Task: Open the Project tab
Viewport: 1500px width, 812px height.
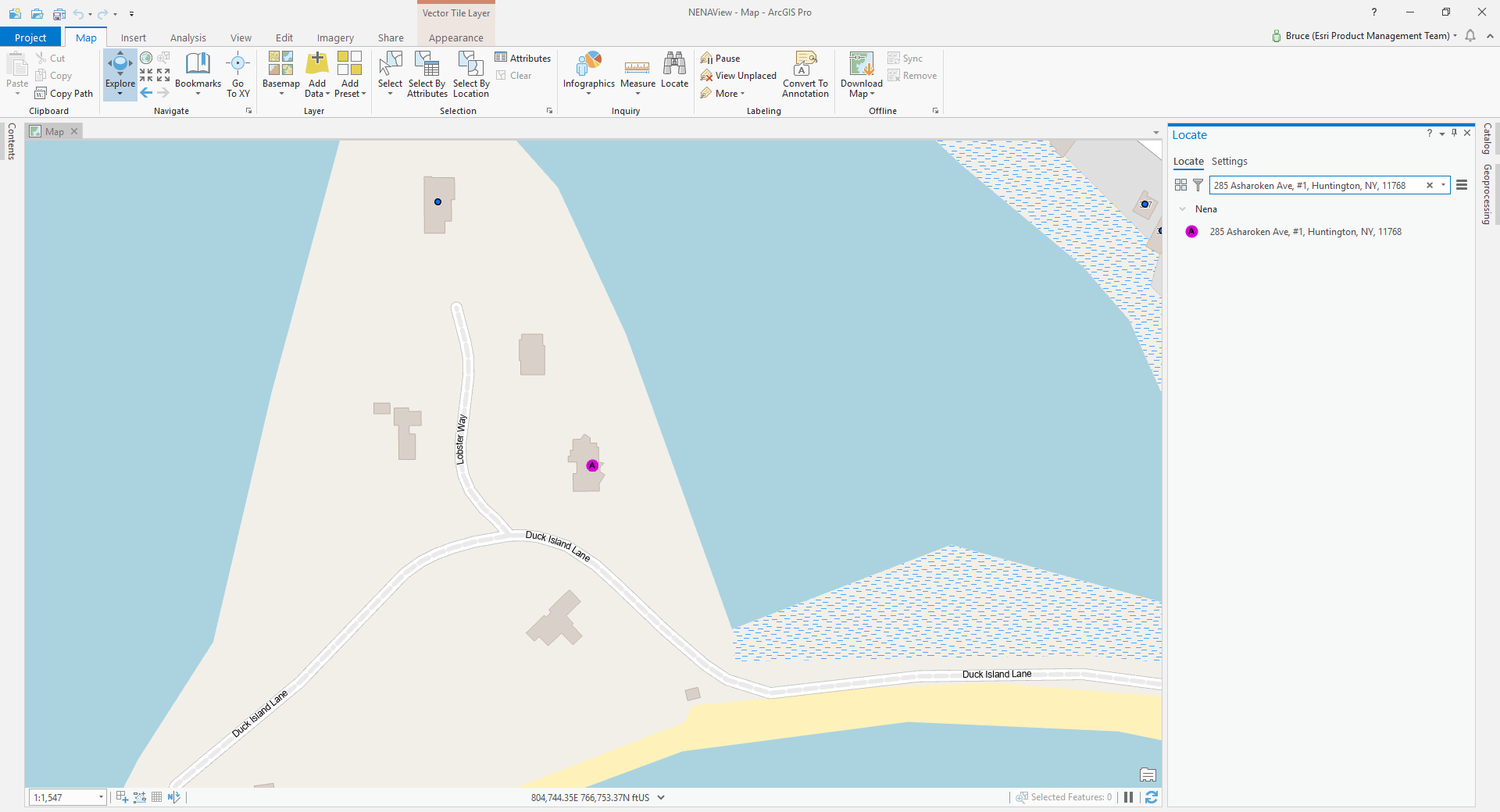Action: (30, 37)
